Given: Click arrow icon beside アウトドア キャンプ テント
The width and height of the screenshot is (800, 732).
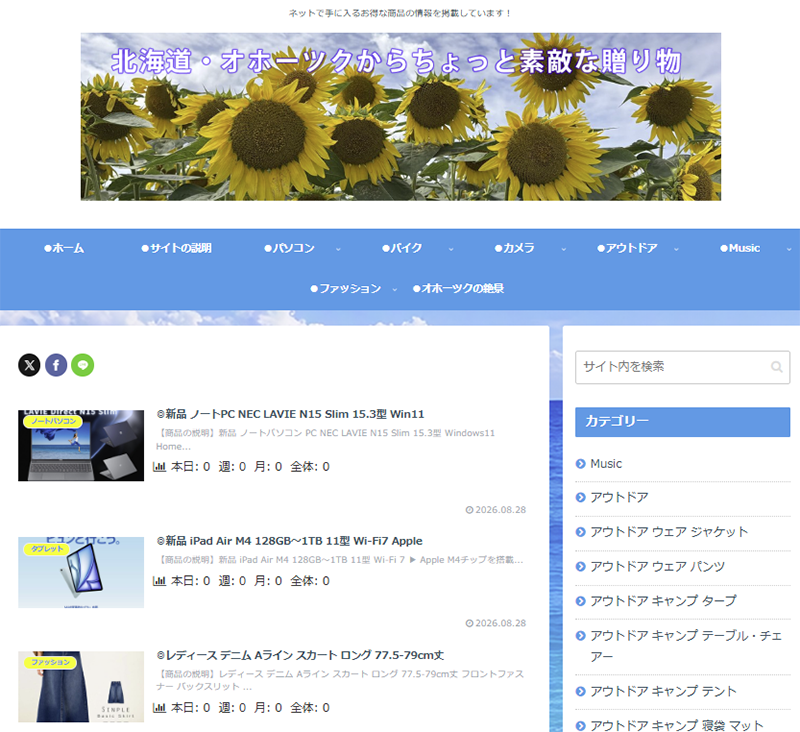Looking at the screenshot, I should [x=580, y=691].
